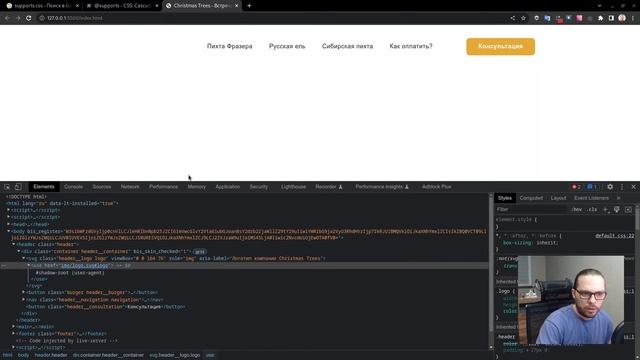640x360 pixels.
Task: Click the address bar URL 127.0.0.1
Action: click(x=74, y=18)
